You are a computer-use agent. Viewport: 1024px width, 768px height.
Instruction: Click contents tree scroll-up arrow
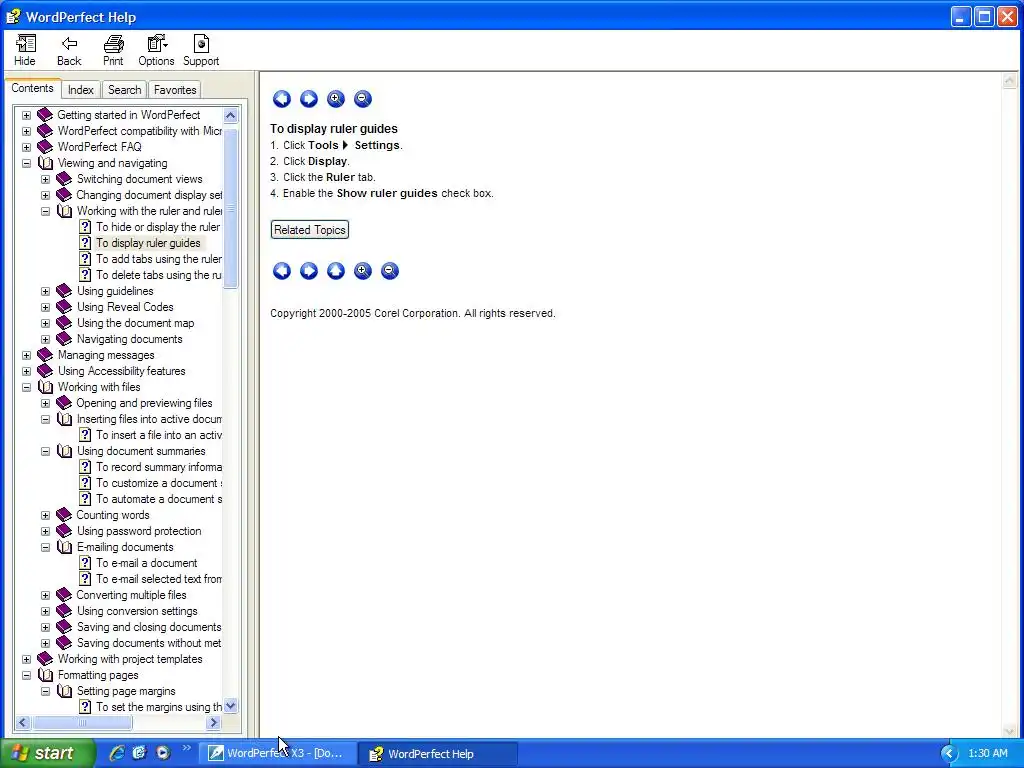[x=231, y=116]
